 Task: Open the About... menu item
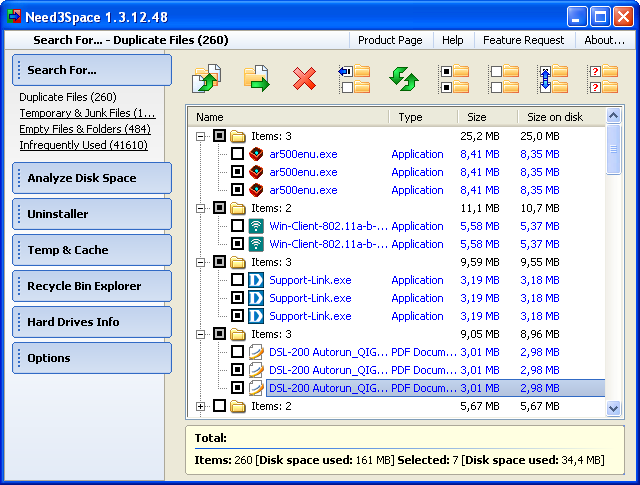[x=604, y=40]
